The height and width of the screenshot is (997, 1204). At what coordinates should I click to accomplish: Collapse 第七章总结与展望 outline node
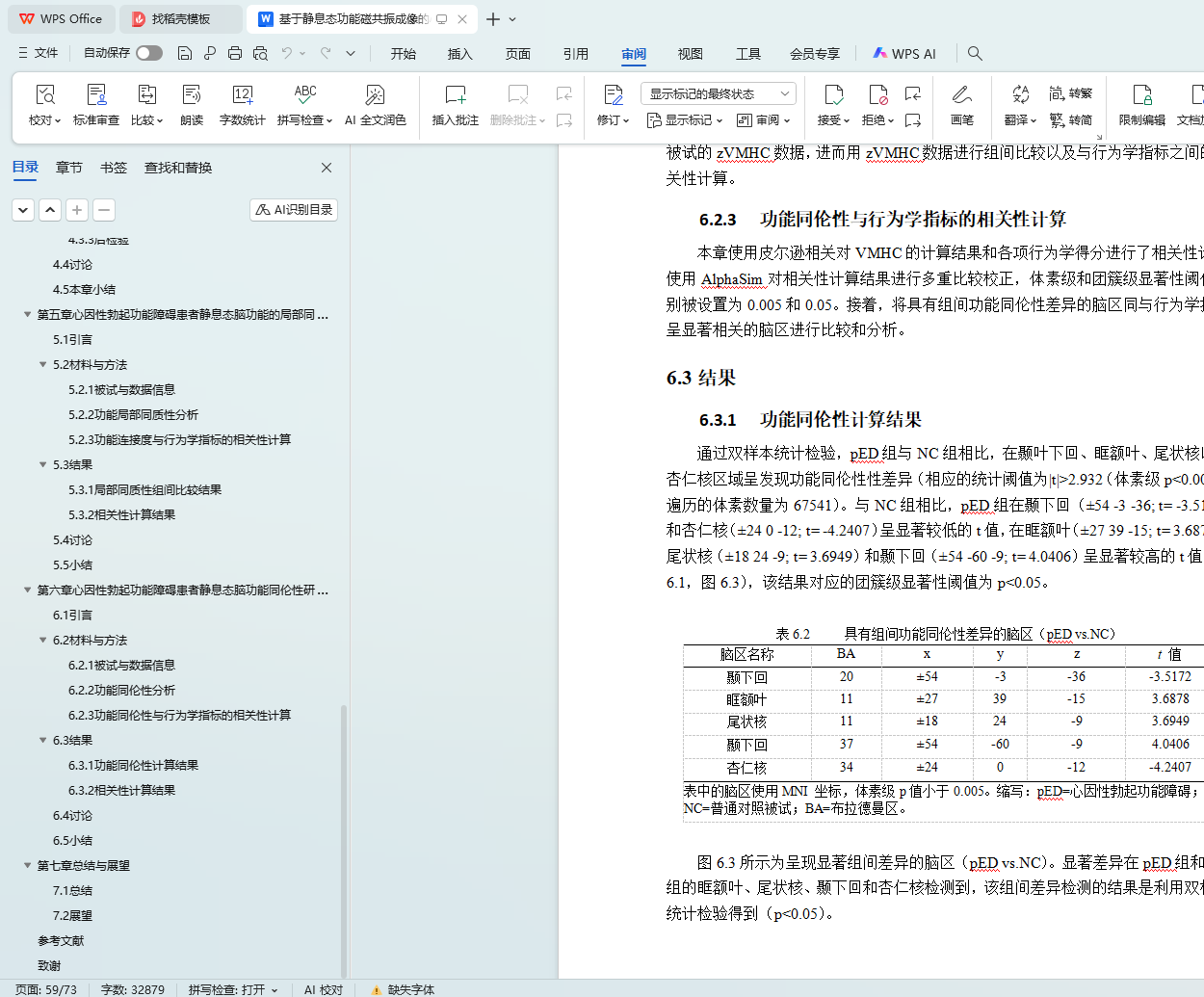[x=27, y=866]
